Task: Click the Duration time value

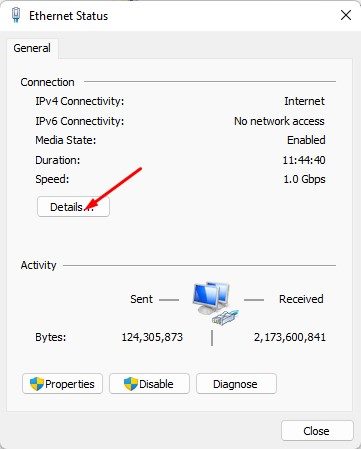Action: (304, 160)
